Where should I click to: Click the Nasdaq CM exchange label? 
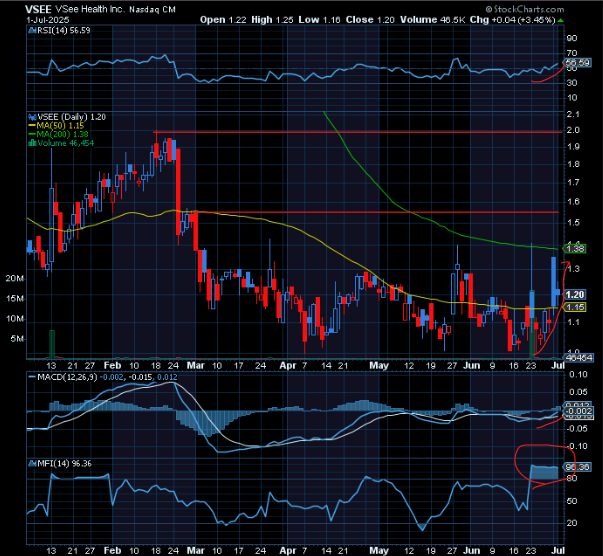click(152, 10)
